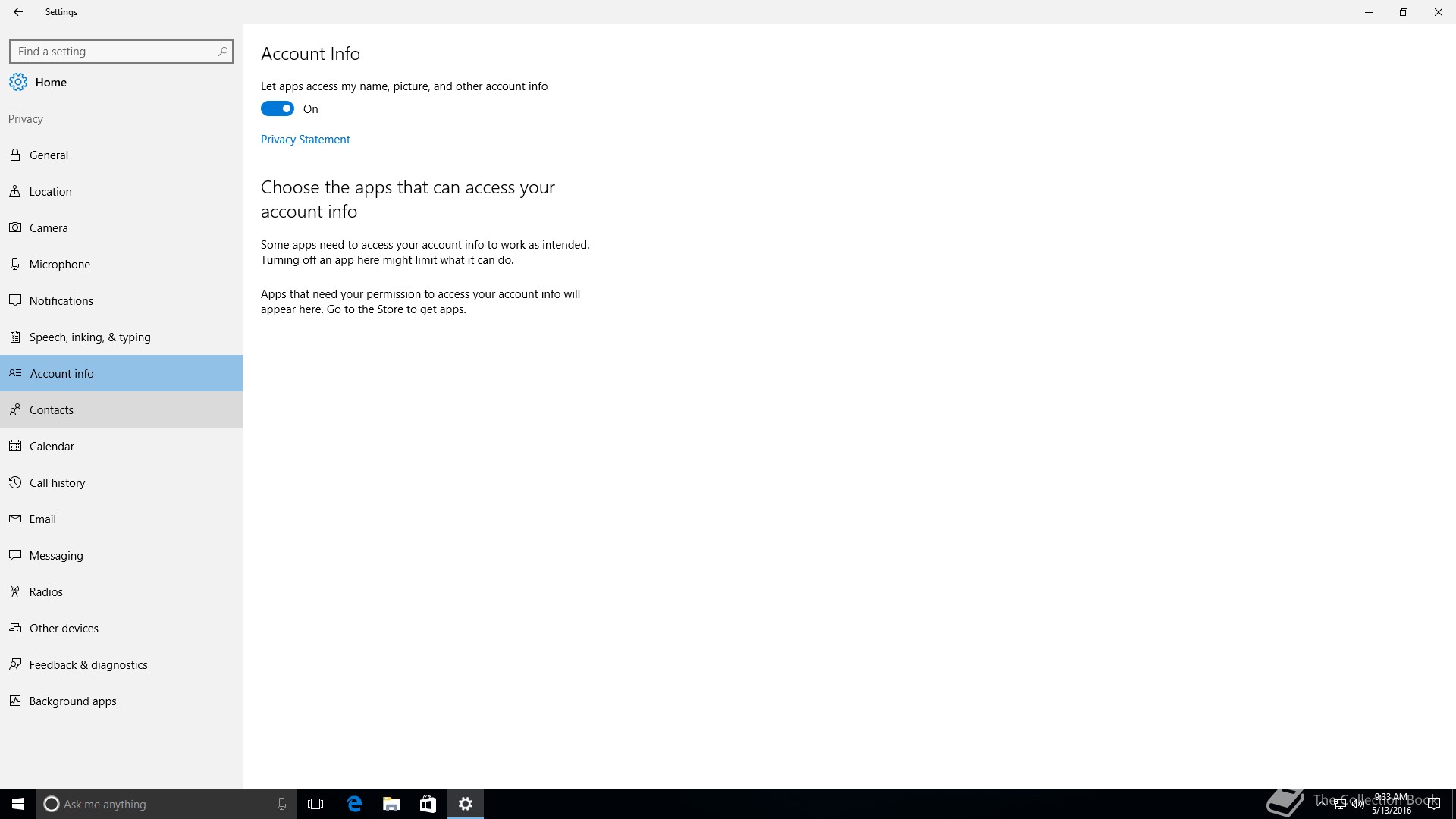The height and width of the screenshot is (819, 1456).
Task: Select Feedback & diagnostics
Action: [x=88, y=665]
